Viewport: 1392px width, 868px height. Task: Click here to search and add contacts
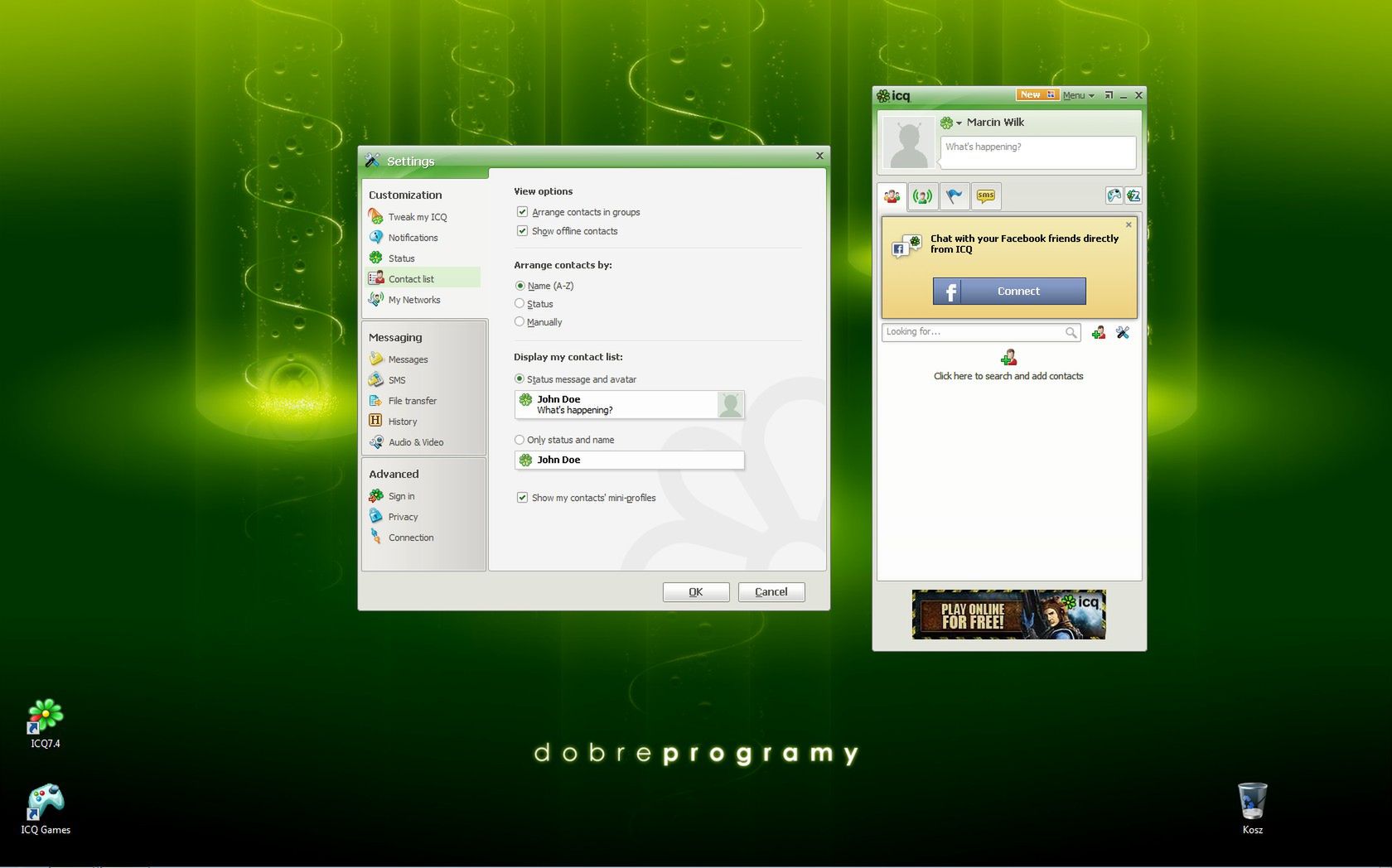1008,376
